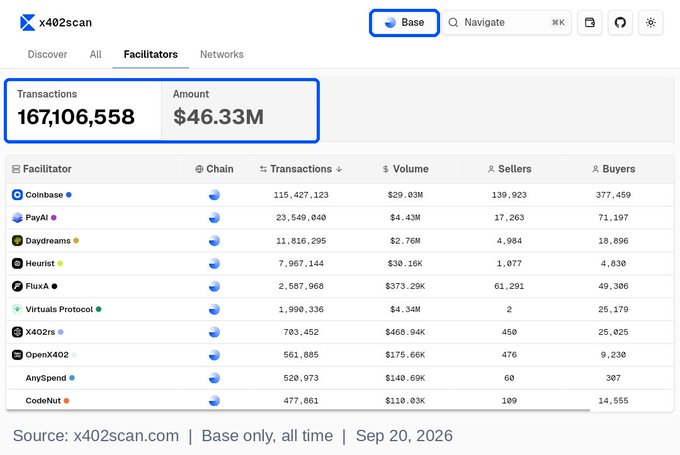The height and width of the screenshot is (455, 680).
Task: Click the Chain column header
Action: tap(214, 169)
